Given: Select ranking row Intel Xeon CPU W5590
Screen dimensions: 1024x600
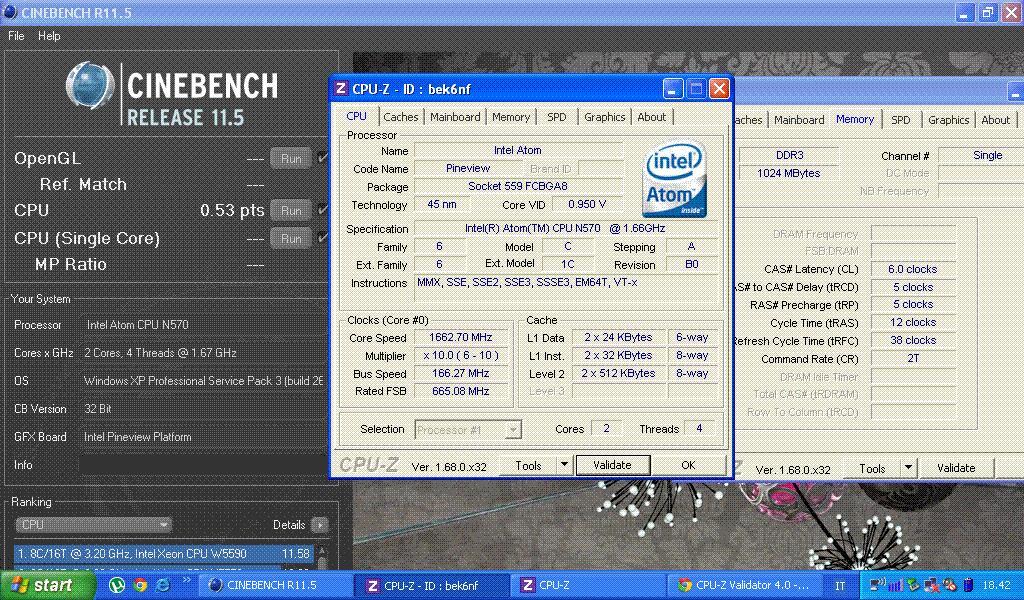Looking at the screenshot, I should [164, 554].
